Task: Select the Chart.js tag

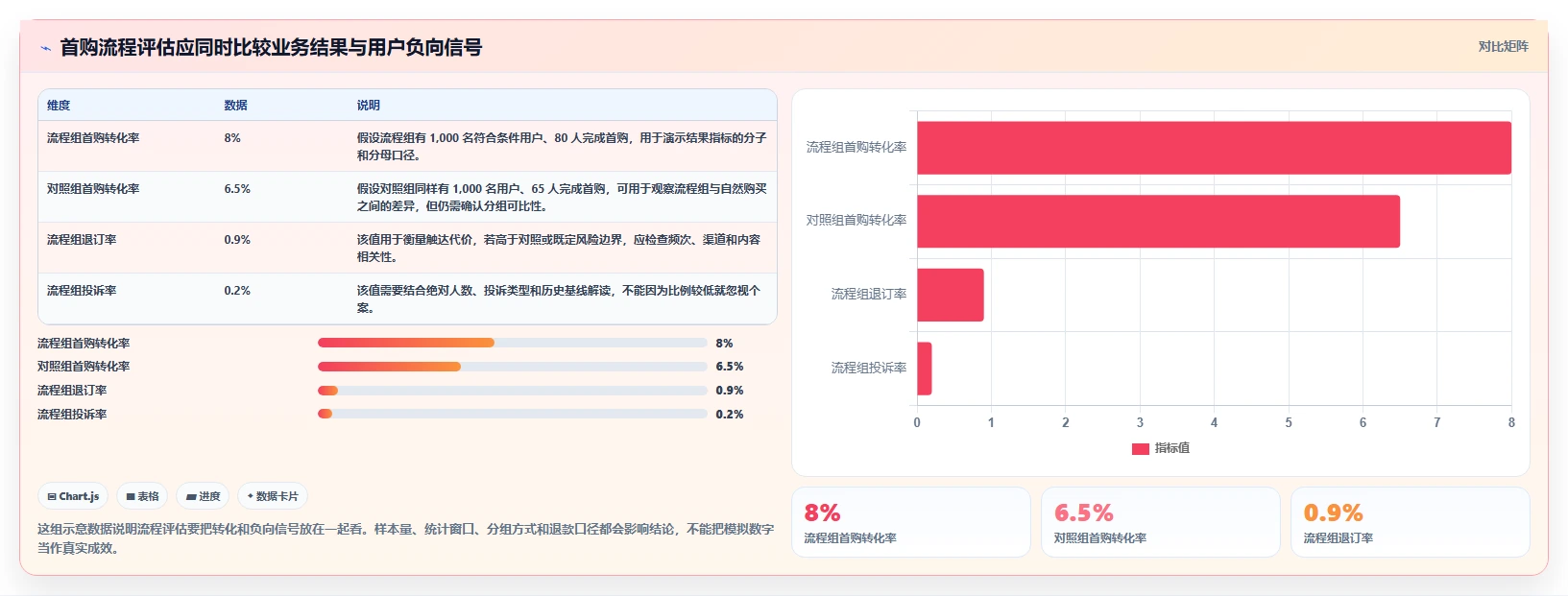Action: [73, 496]
